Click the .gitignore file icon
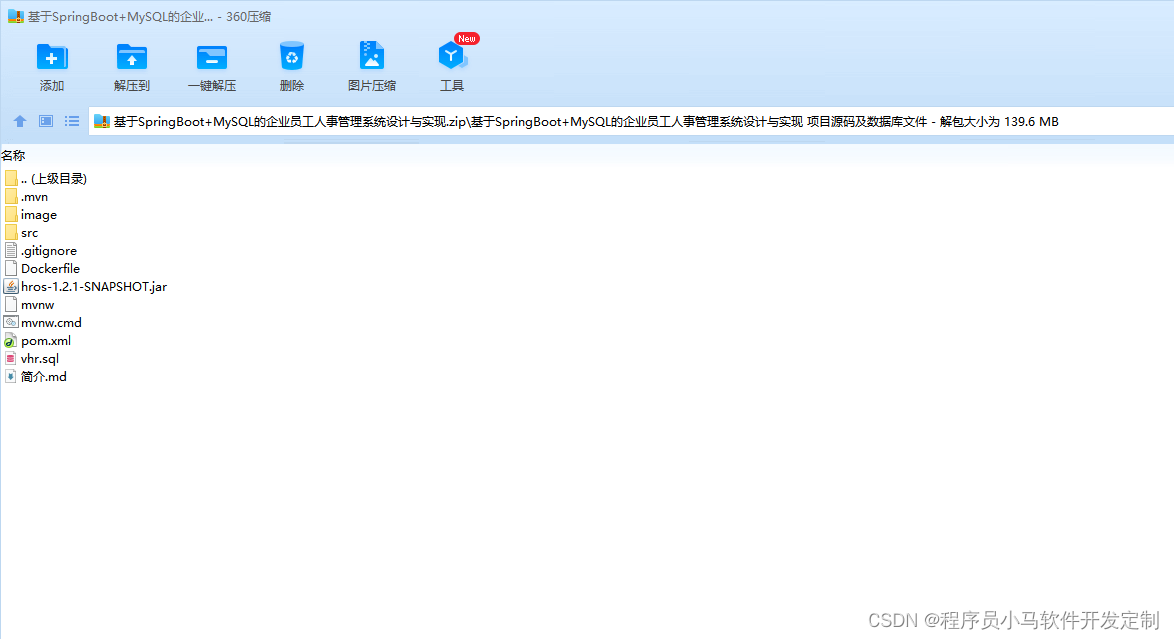This screenshot has width=1174, height=639. (10, 250)
